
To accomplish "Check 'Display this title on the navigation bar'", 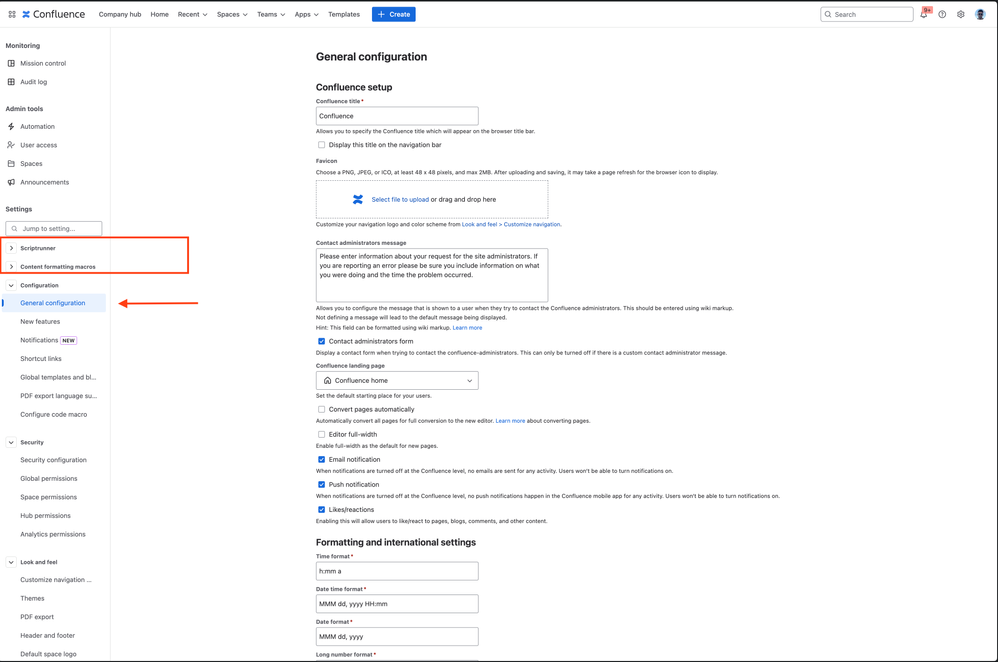I will click(x=321, y=142).
